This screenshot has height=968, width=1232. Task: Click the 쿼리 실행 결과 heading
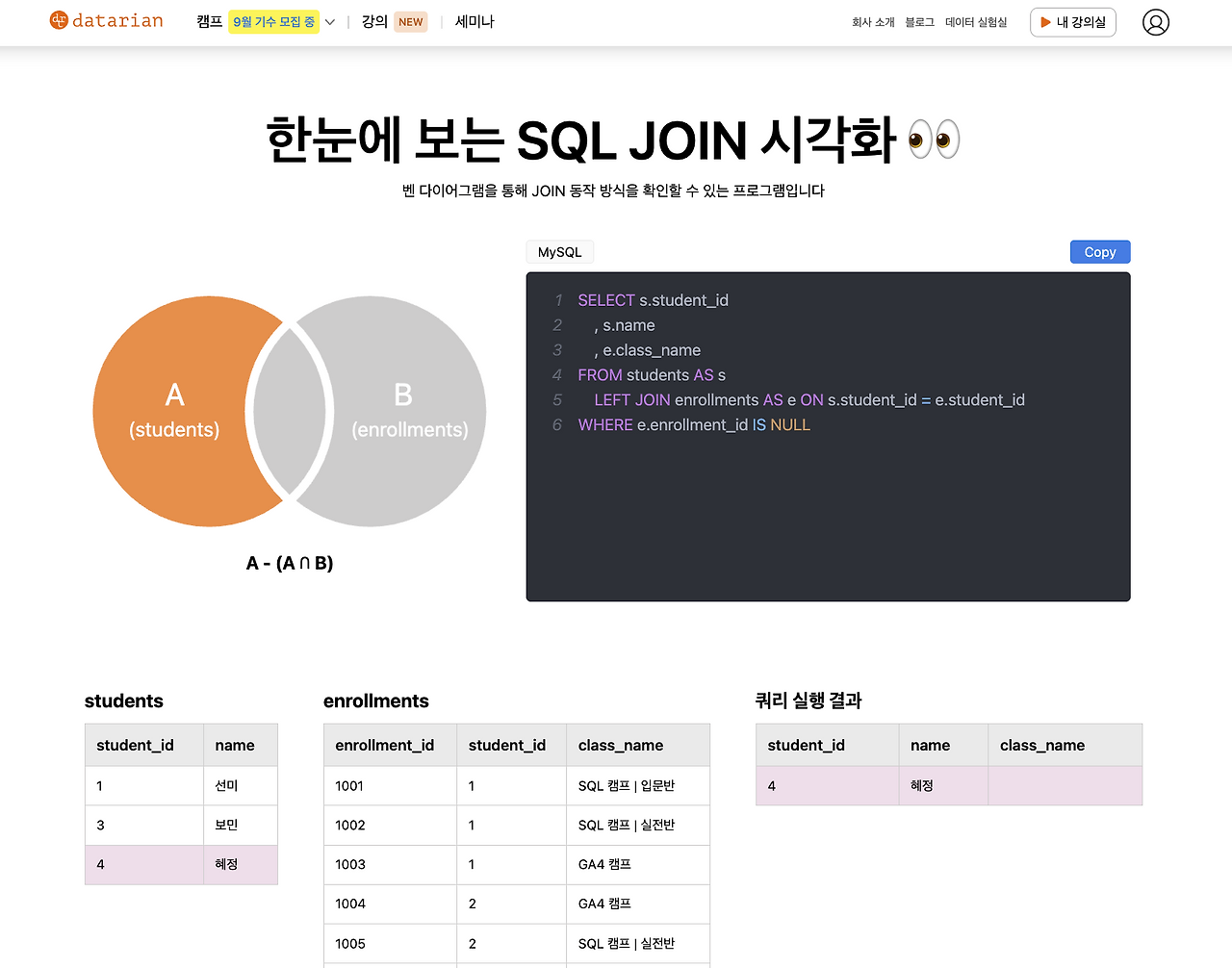[x=808, y=701]
